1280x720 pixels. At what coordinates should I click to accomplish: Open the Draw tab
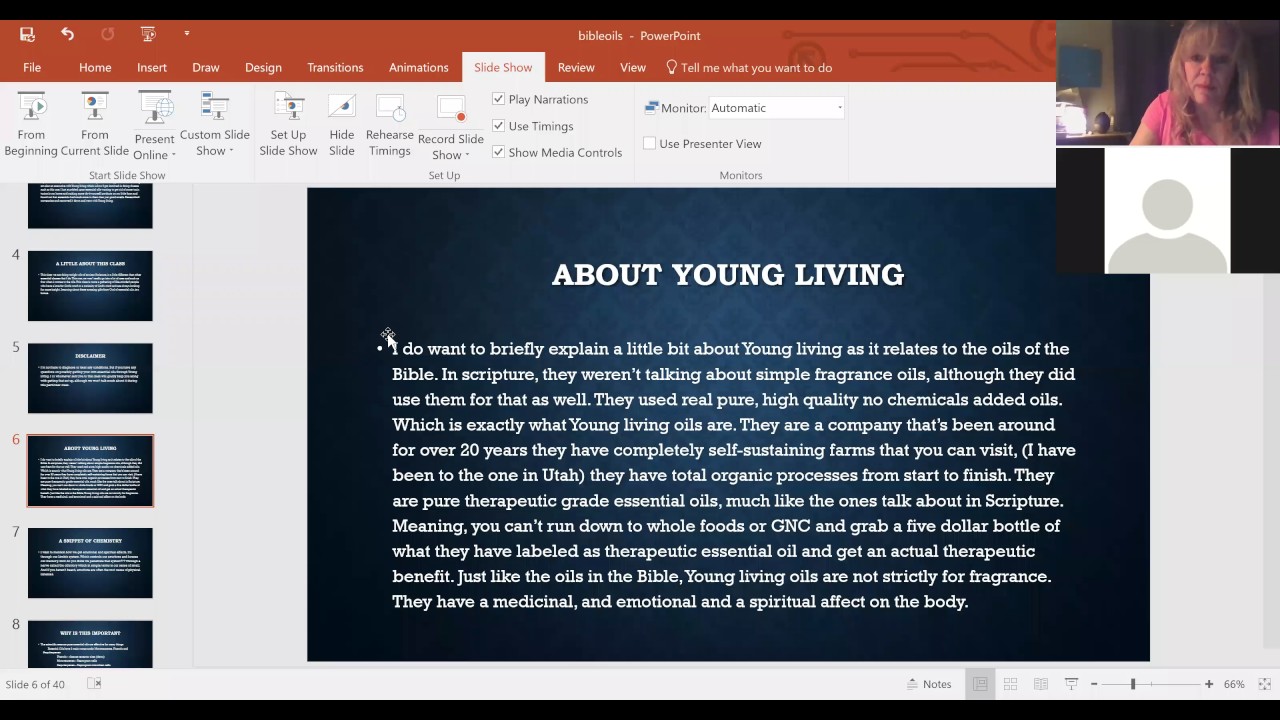[x=206, y=67]
